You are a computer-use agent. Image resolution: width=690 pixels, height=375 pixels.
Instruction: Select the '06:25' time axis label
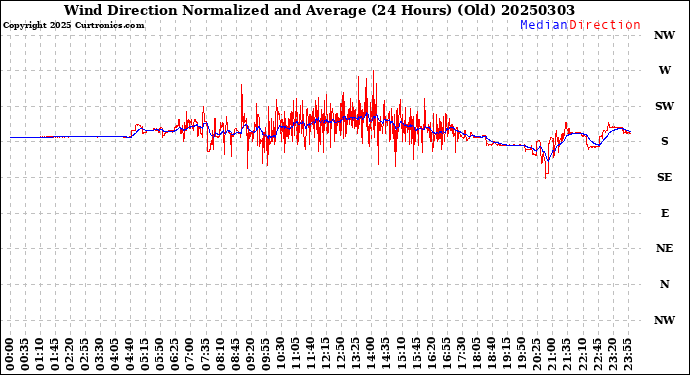pos(175,354)
